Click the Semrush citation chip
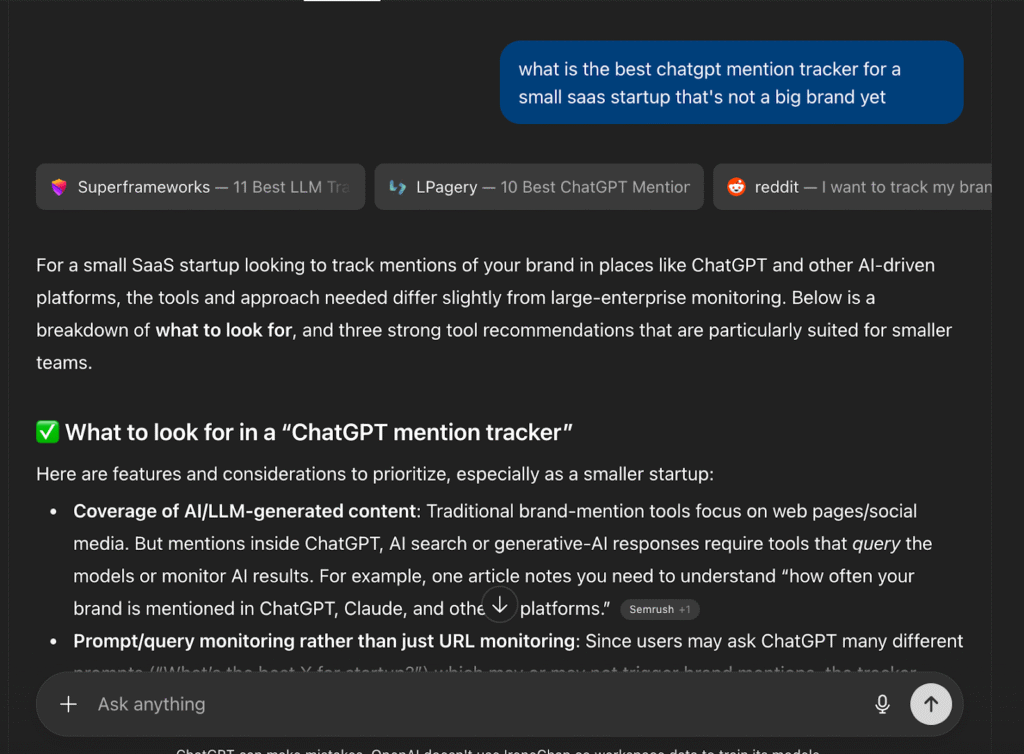 click(x=651, y=609)
